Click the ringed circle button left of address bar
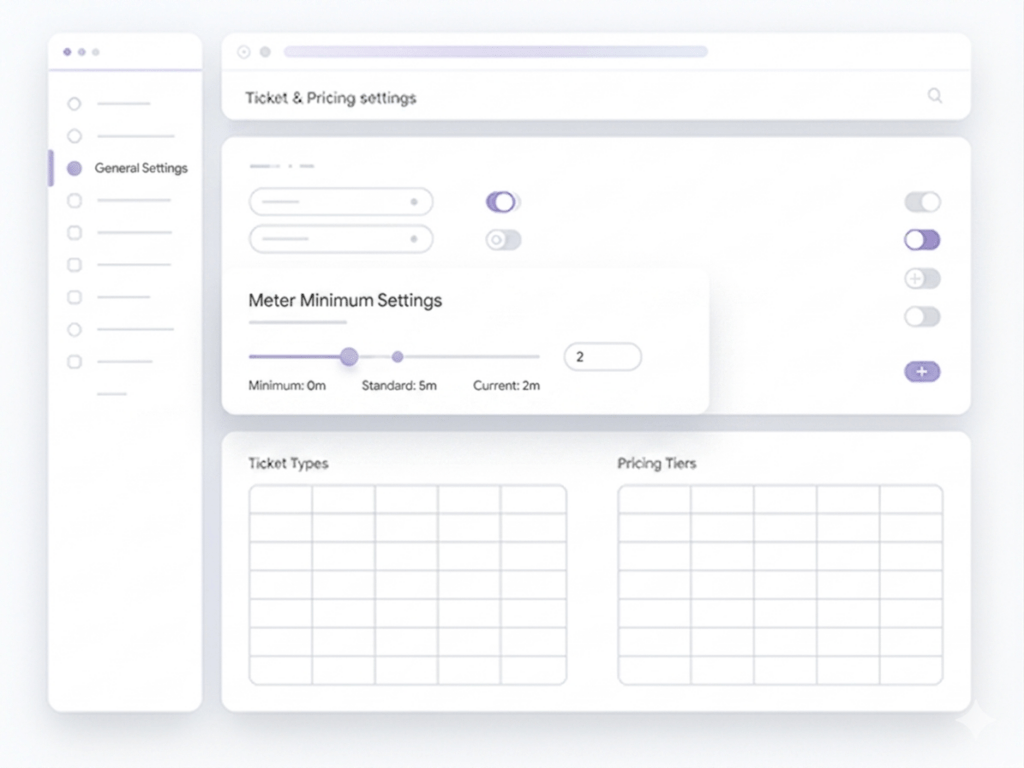 pyautogui.click(x=244, y=52)
